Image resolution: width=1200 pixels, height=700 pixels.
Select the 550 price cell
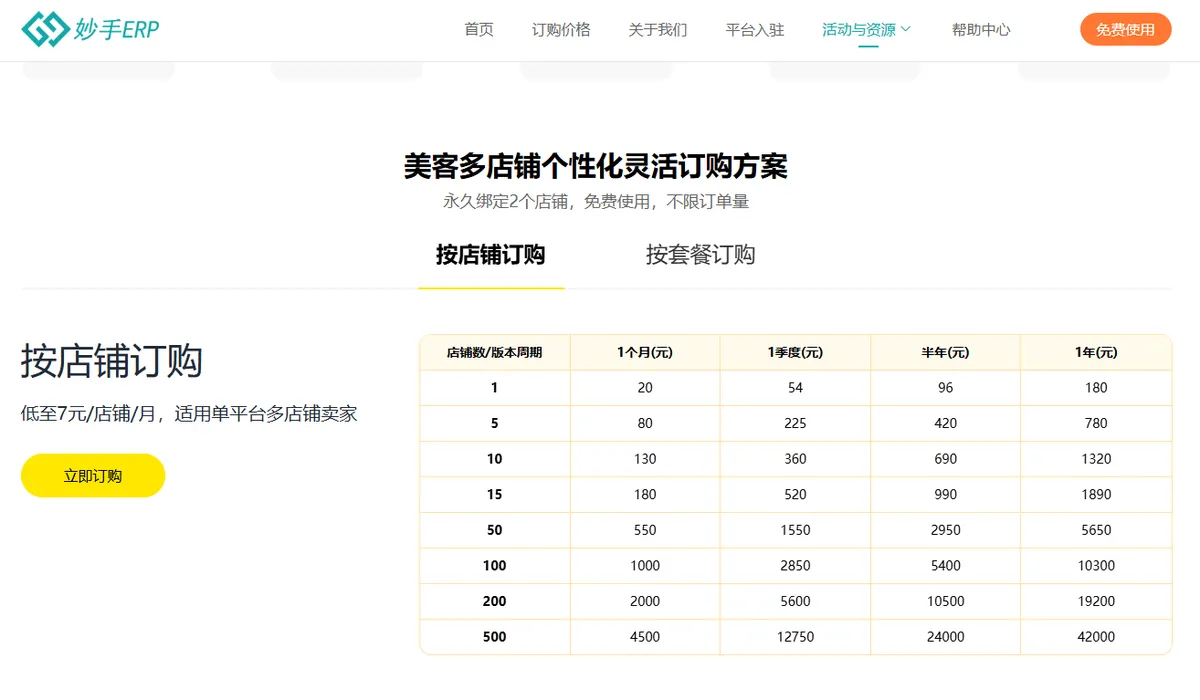645,530
